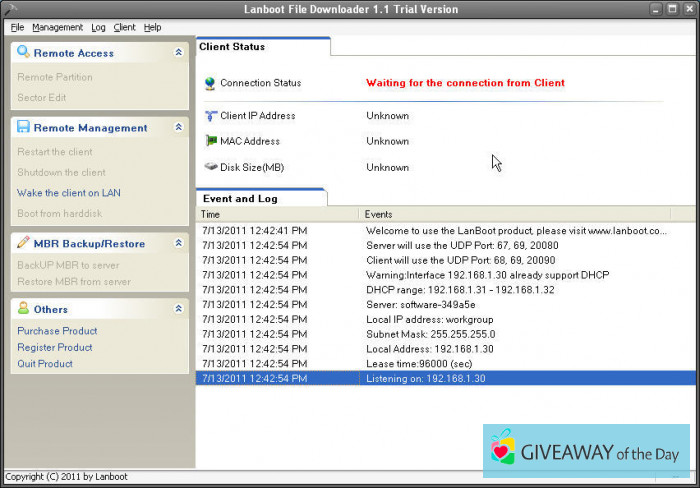Click the Events column header
Image resolution: width=700 pixels, height=488 pixels.
pyautogui.click(x=380, y=214)
